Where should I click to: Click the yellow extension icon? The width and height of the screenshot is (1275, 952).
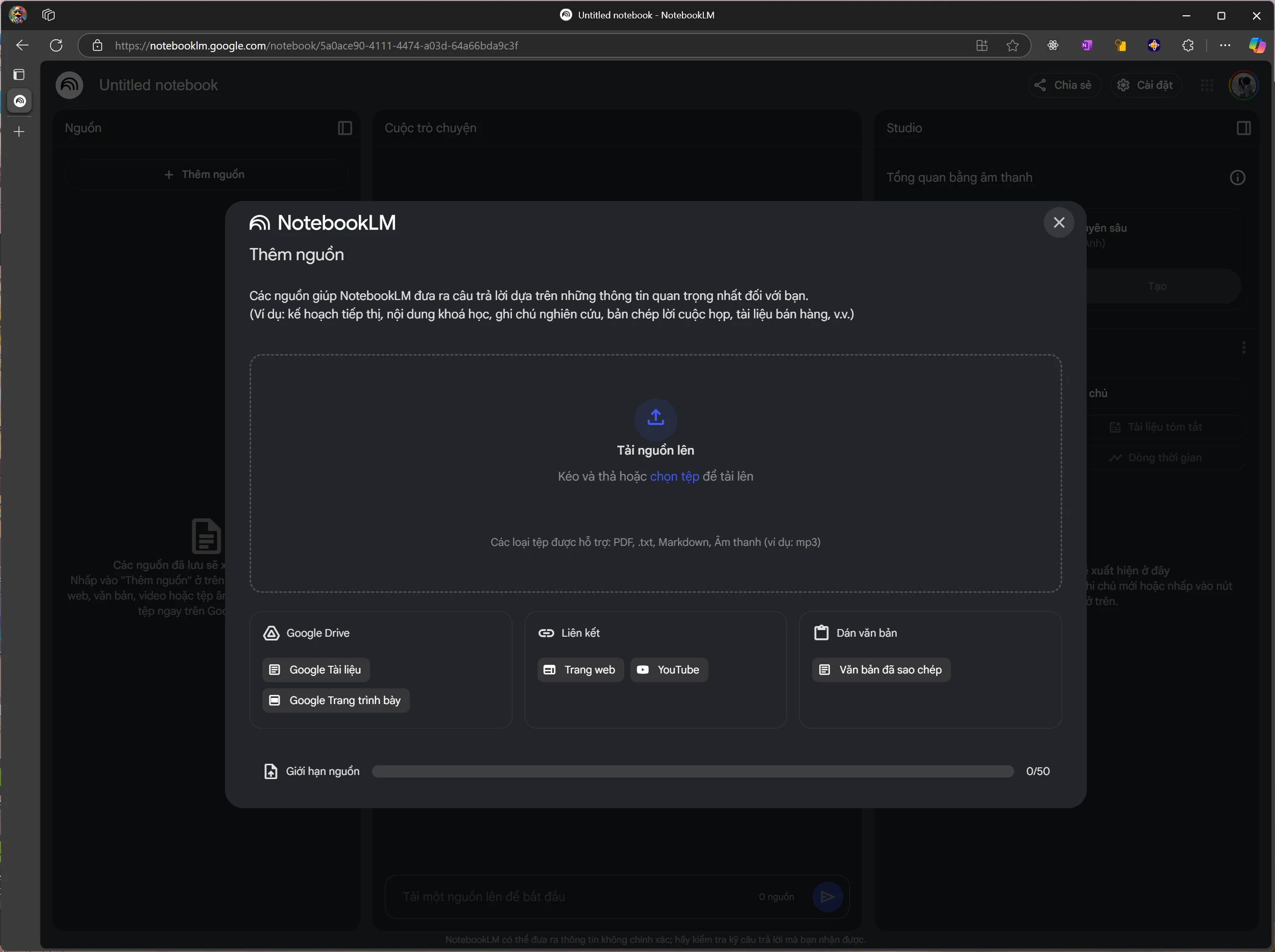click(1120, 45)
